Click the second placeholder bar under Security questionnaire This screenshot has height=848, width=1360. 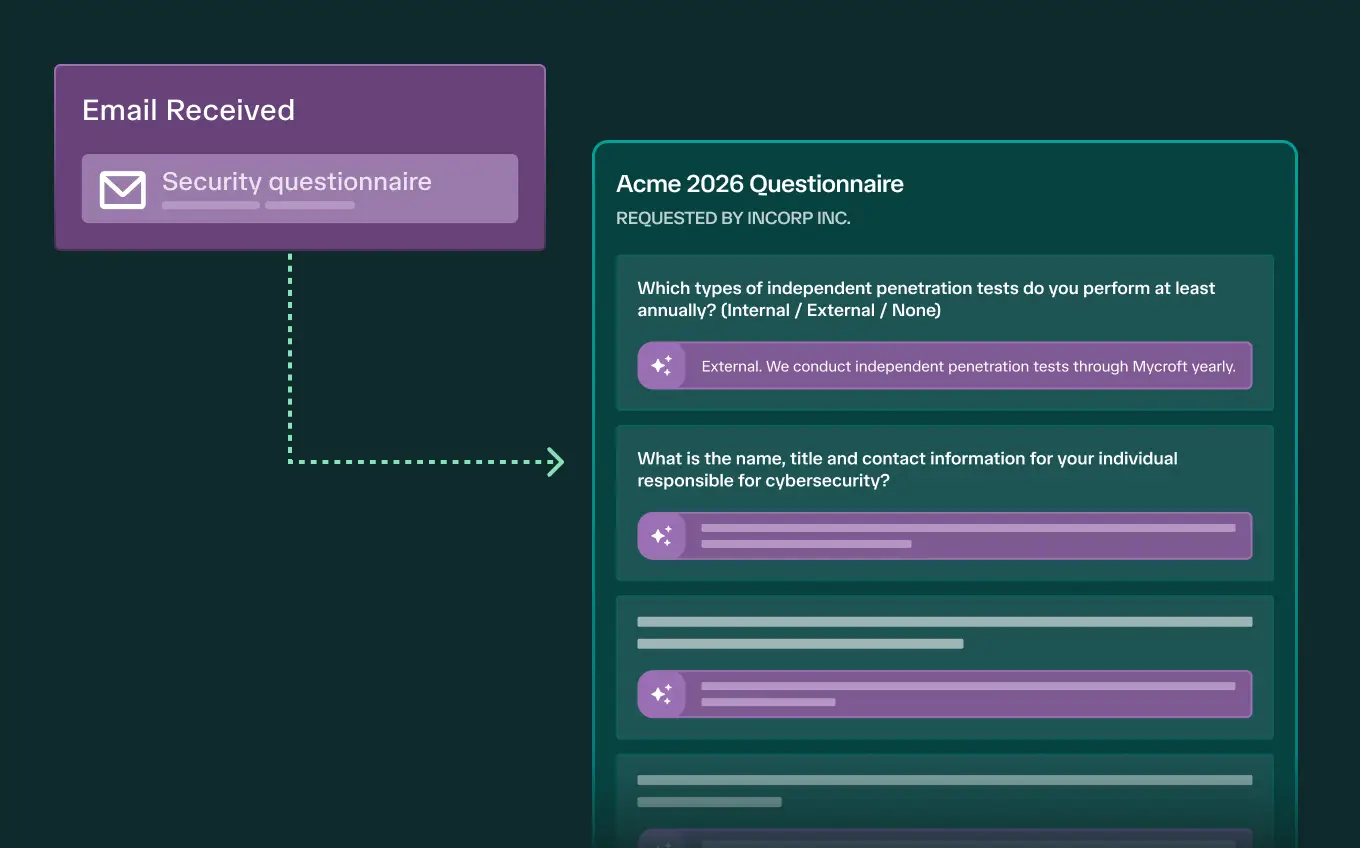click(310, 205)
